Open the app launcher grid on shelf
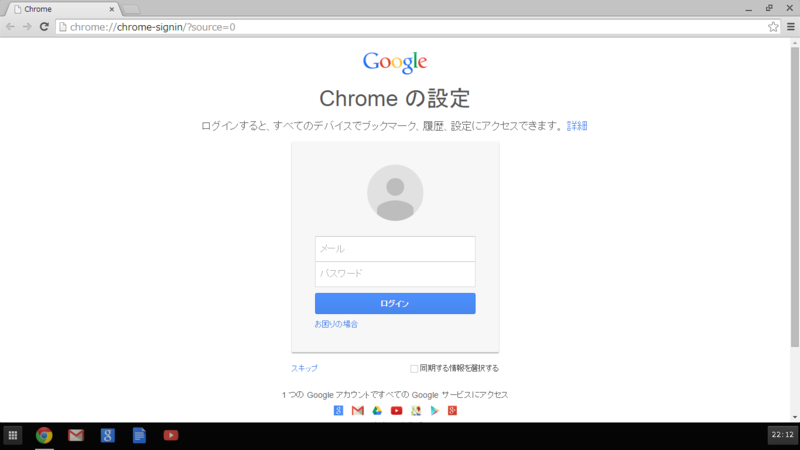 pos(13,435)
